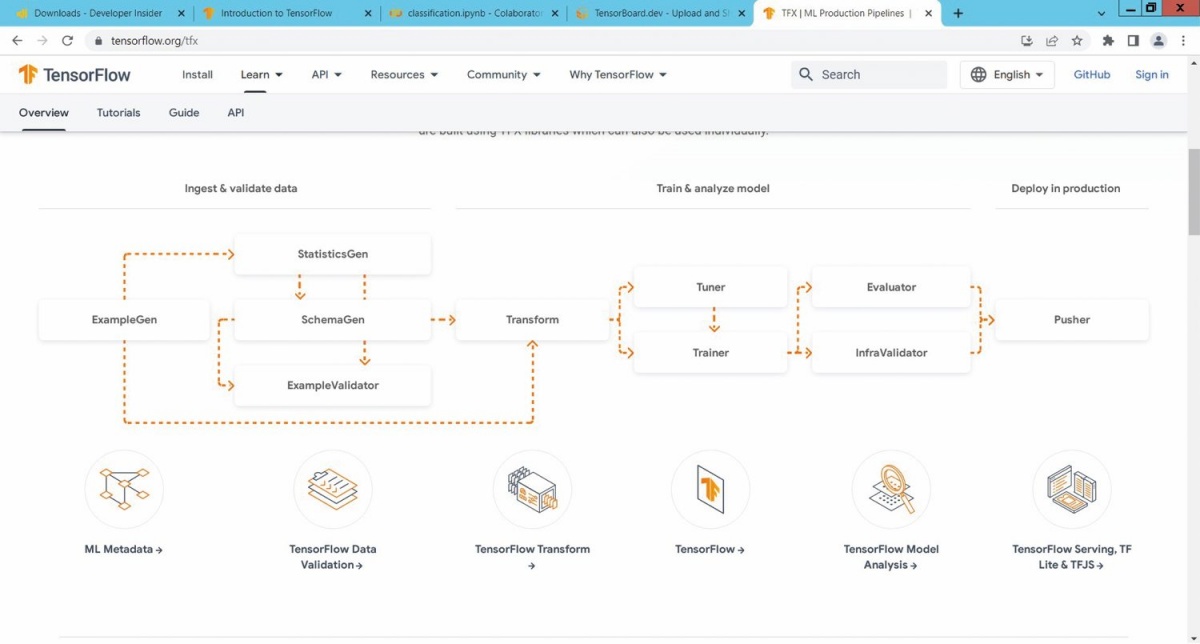This screenshot has width=1200, height=644.
Task: Open the browser extensions puzzle icon
Action: click(x=1108, y=41)
